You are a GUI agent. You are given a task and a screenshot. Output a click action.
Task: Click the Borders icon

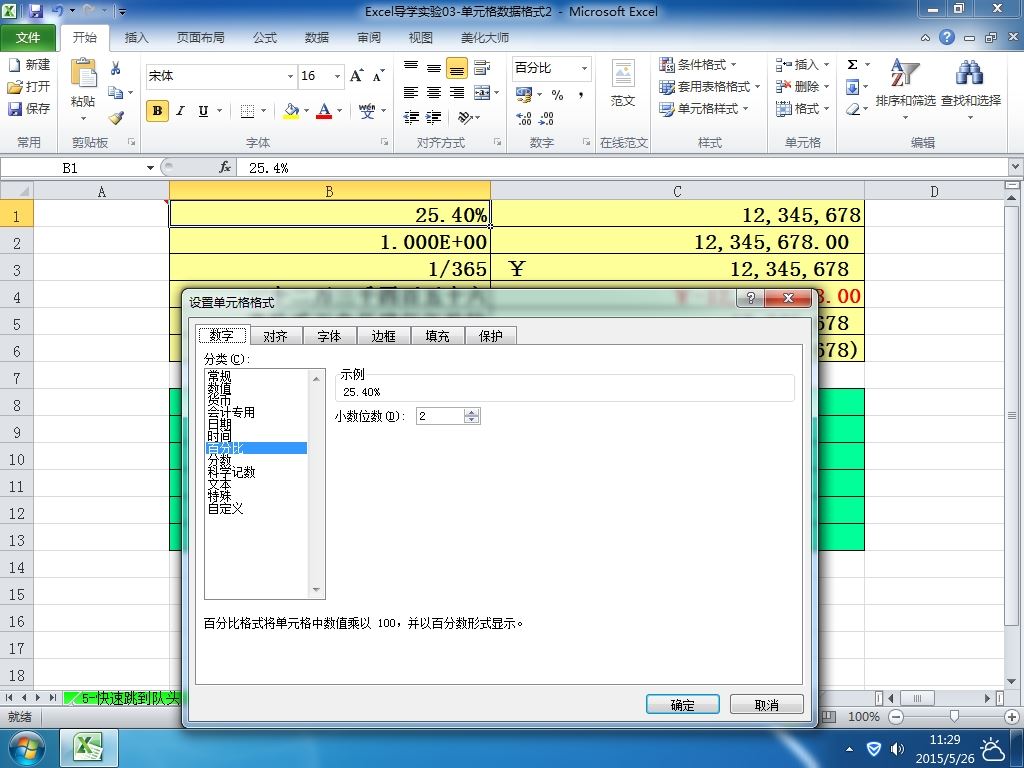247,111
